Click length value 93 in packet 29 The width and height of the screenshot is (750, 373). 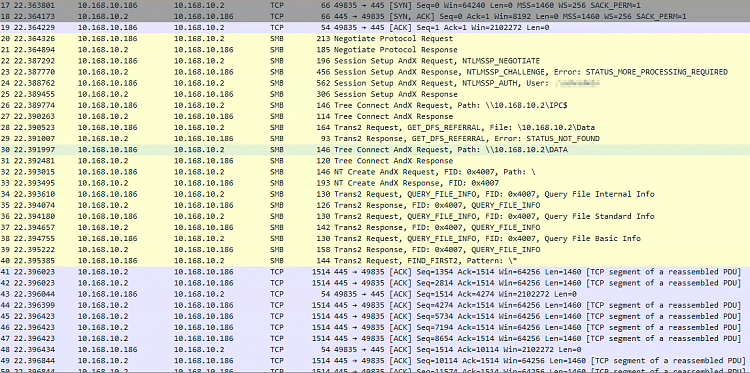325,139
